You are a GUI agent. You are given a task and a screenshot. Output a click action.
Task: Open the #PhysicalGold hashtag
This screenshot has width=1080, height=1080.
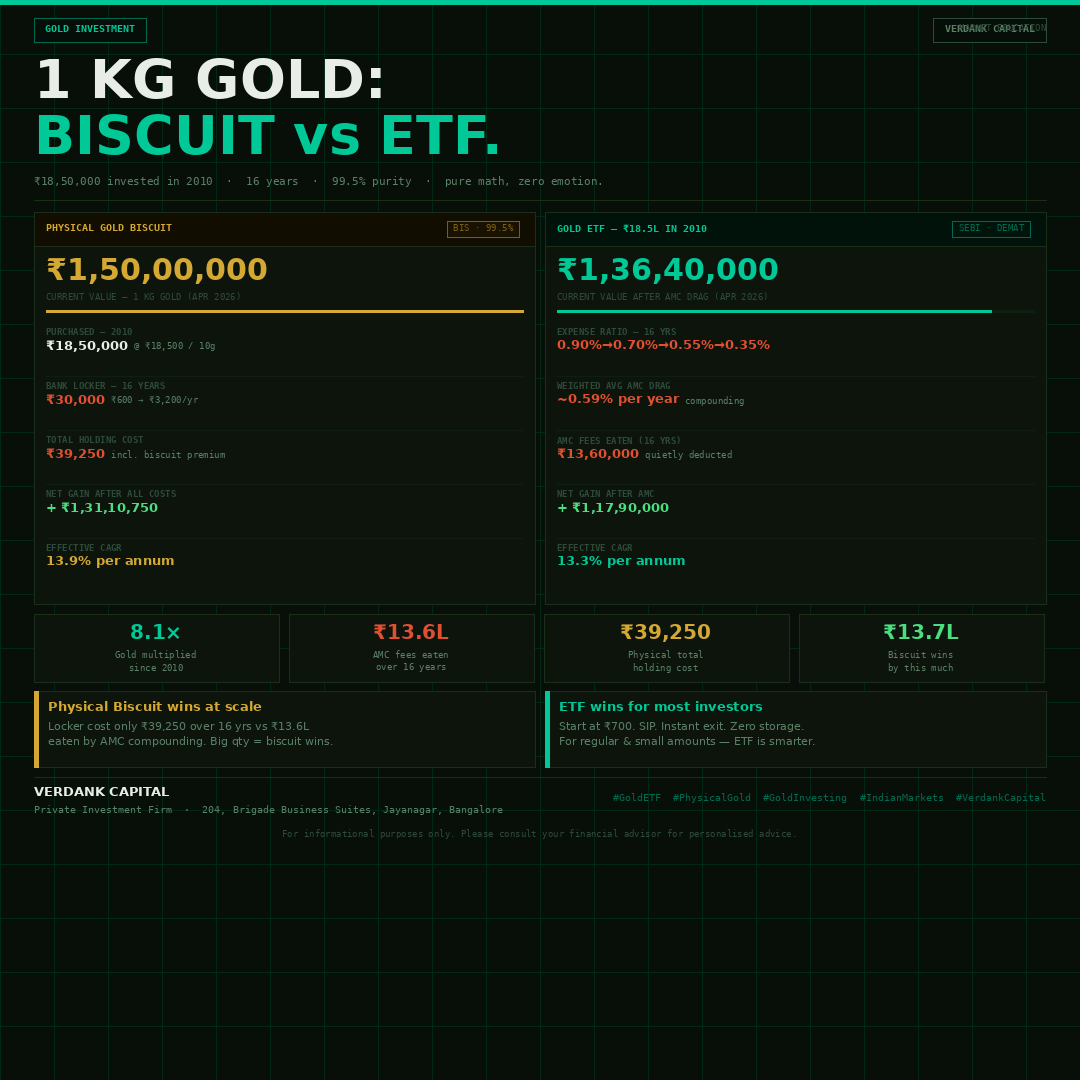(712, 798)
